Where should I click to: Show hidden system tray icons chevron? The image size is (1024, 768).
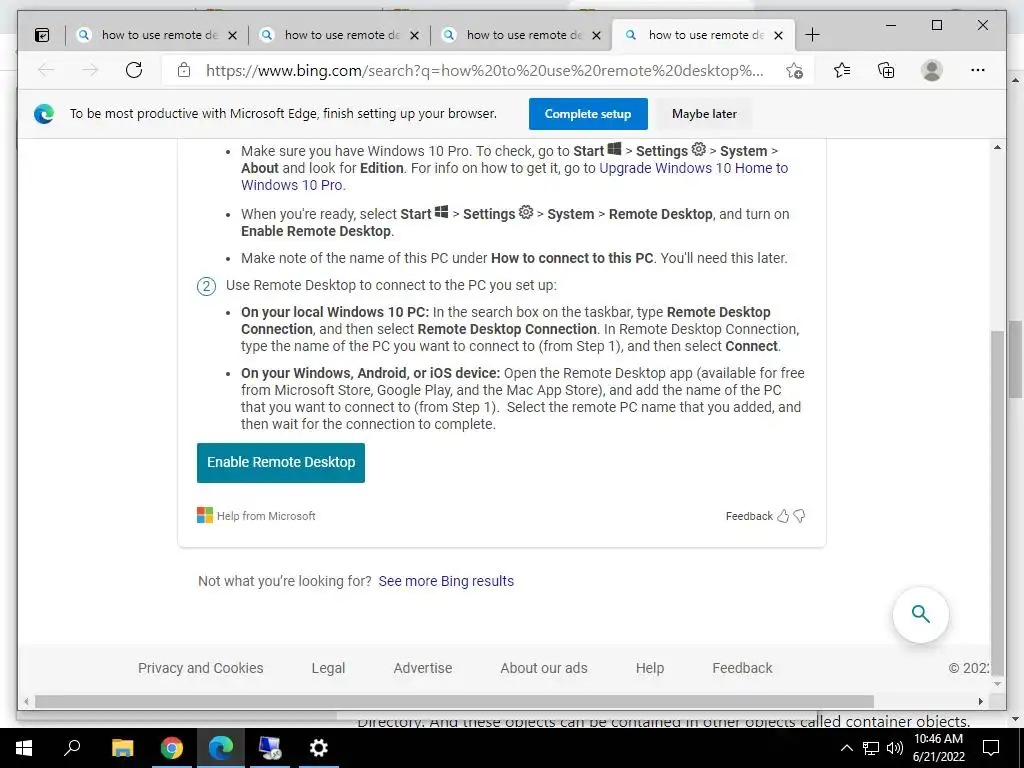[846, 748]
